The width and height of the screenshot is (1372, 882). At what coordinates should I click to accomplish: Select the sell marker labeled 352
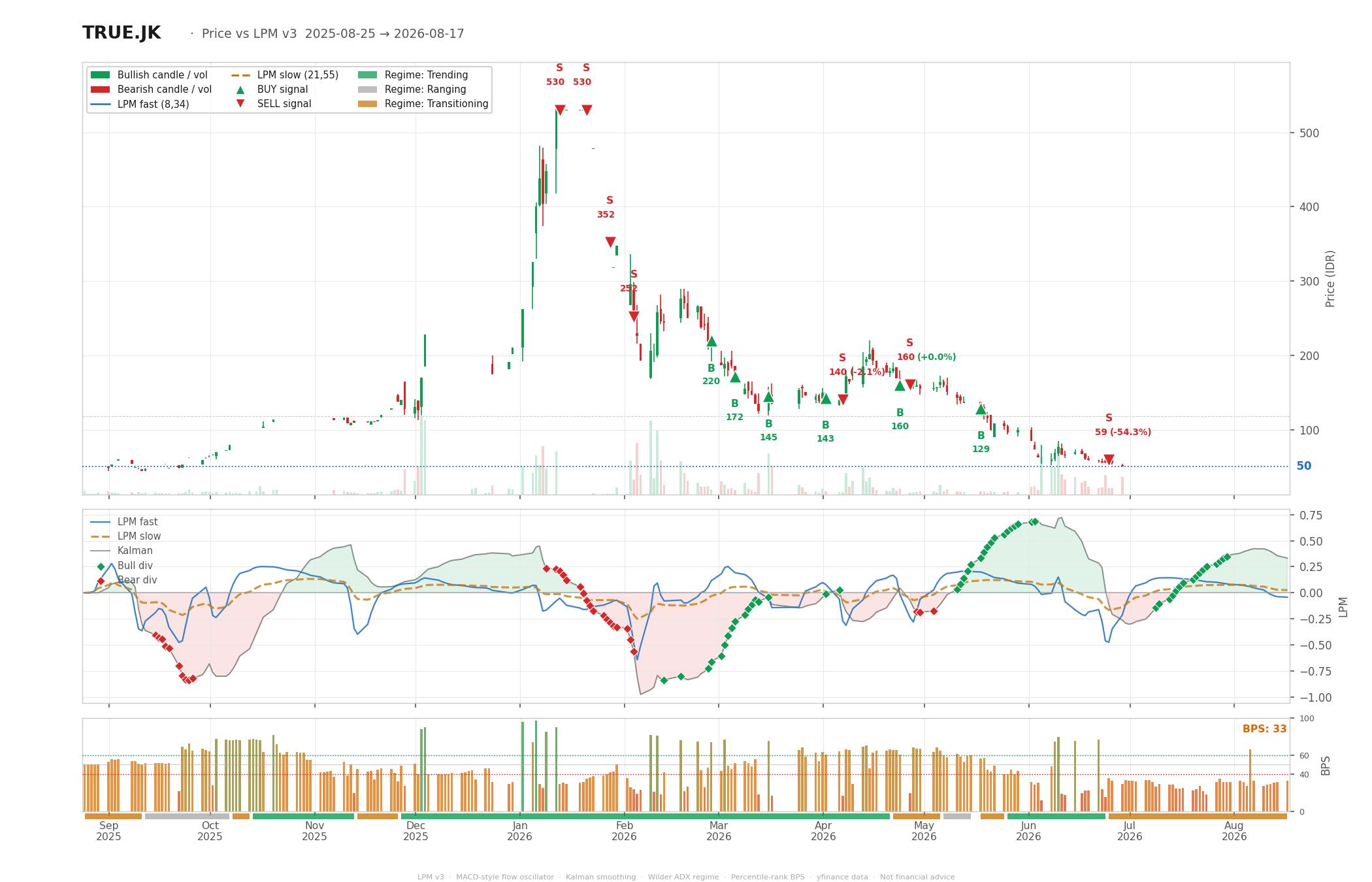pyautogui.click(x=610, y=242)
